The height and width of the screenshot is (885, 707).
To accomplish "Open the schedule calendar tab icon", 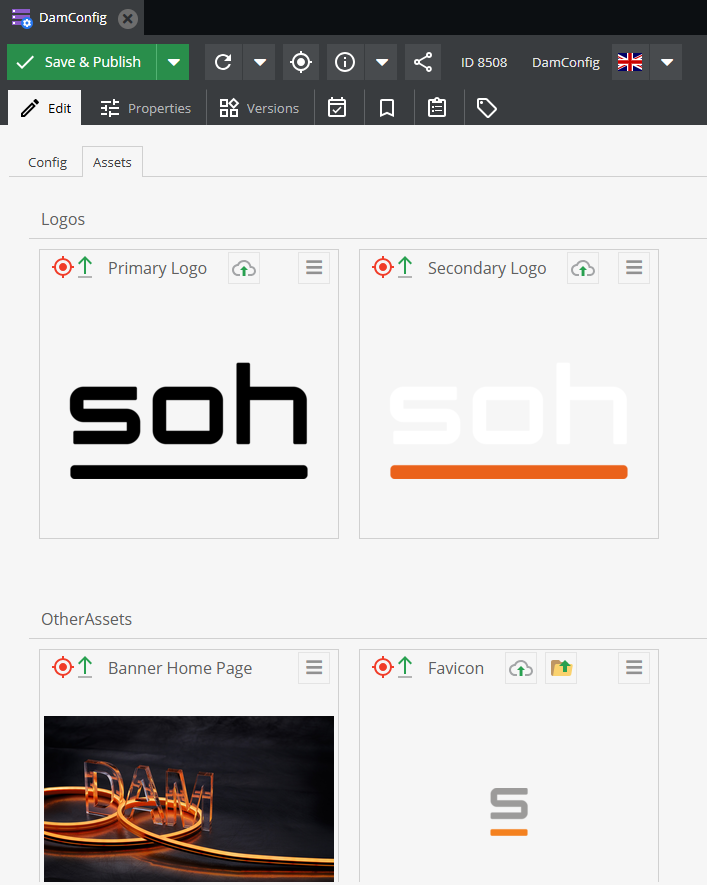I will 338,108.
